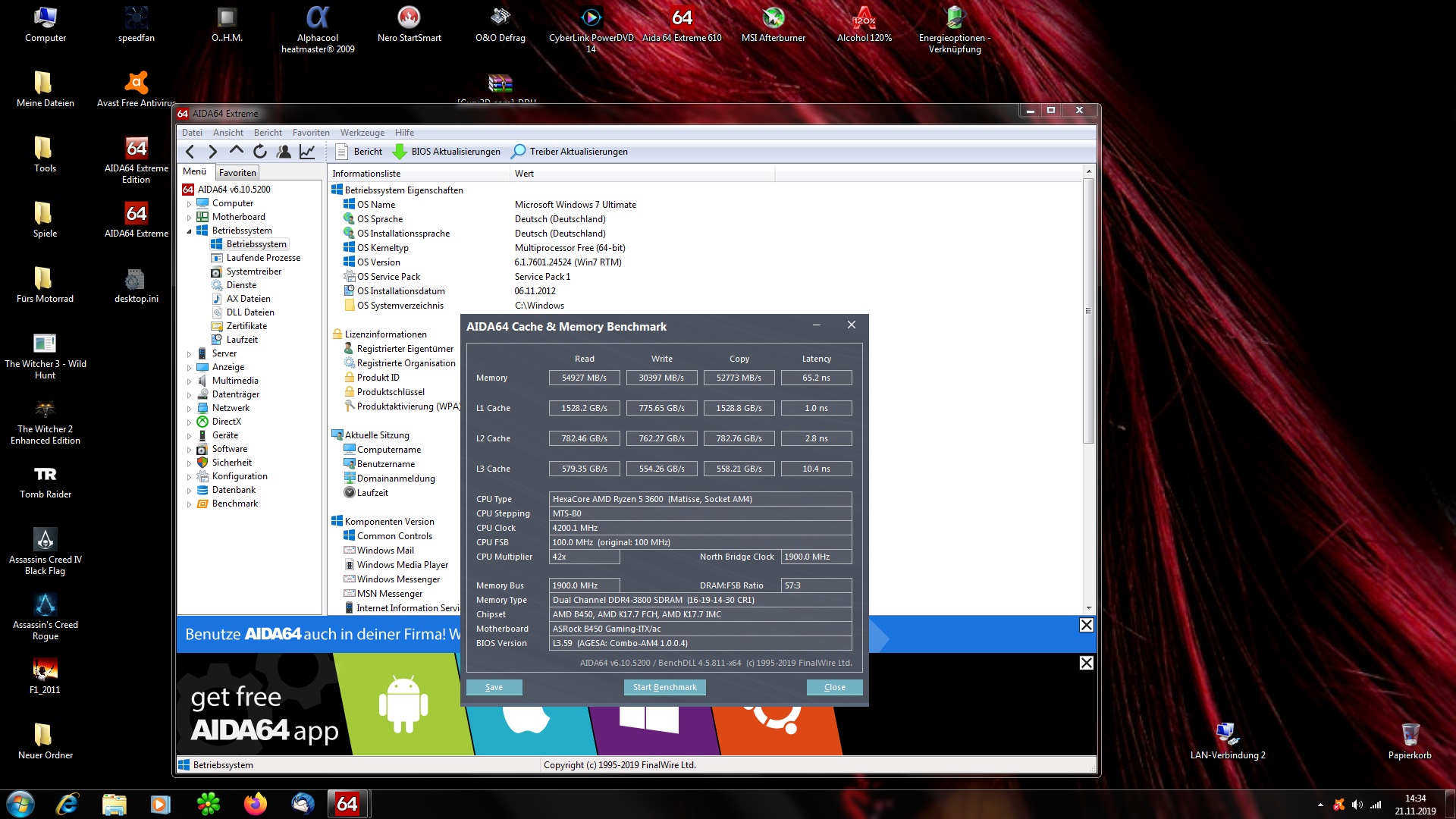Image resolution: width=1456 pixels, height=819 pixels.
Task: Switch to the Favoriten tab
Action: (237, 172)
